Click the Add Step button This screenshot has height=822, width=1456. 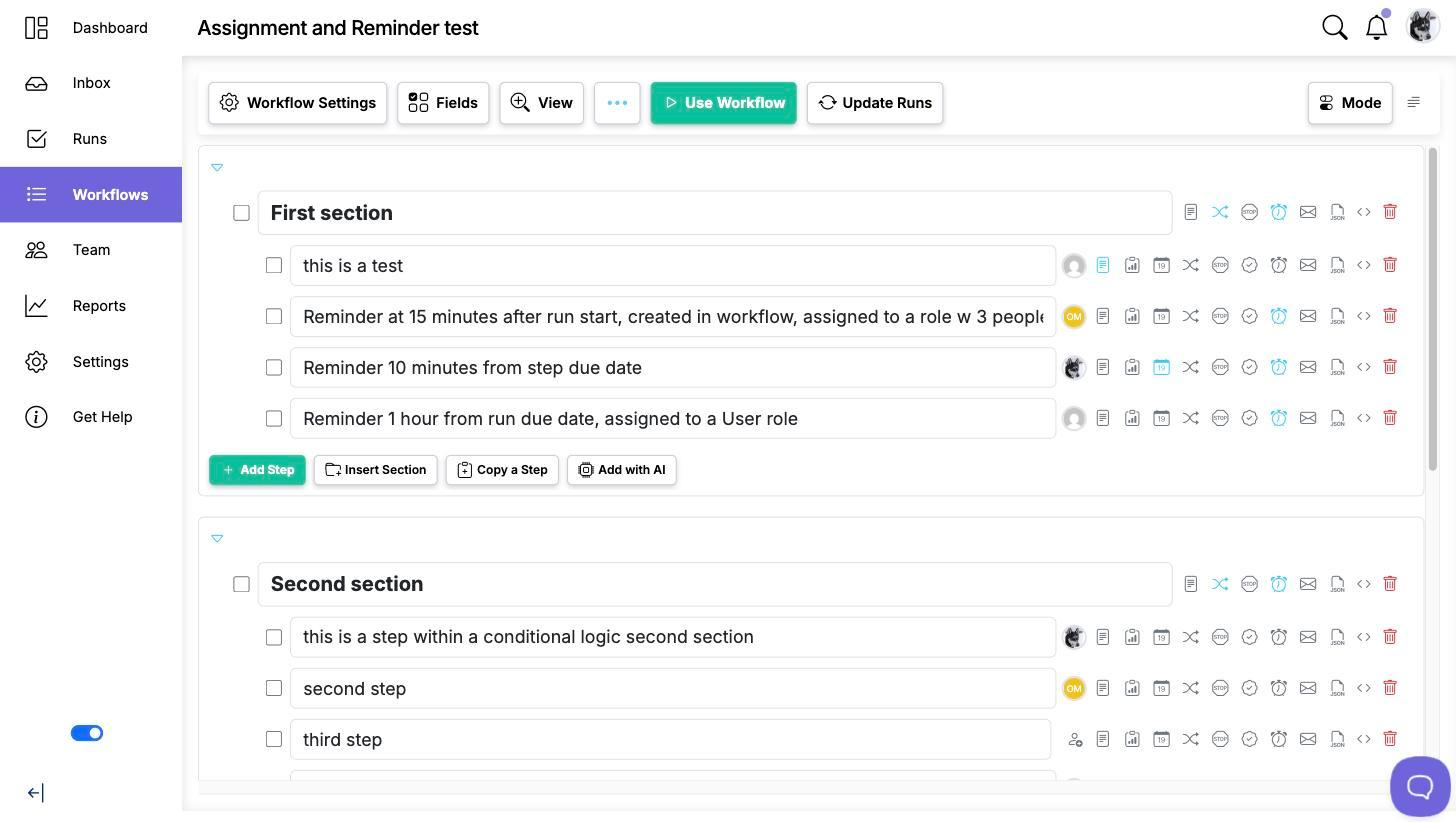click(x=257, y=470)
